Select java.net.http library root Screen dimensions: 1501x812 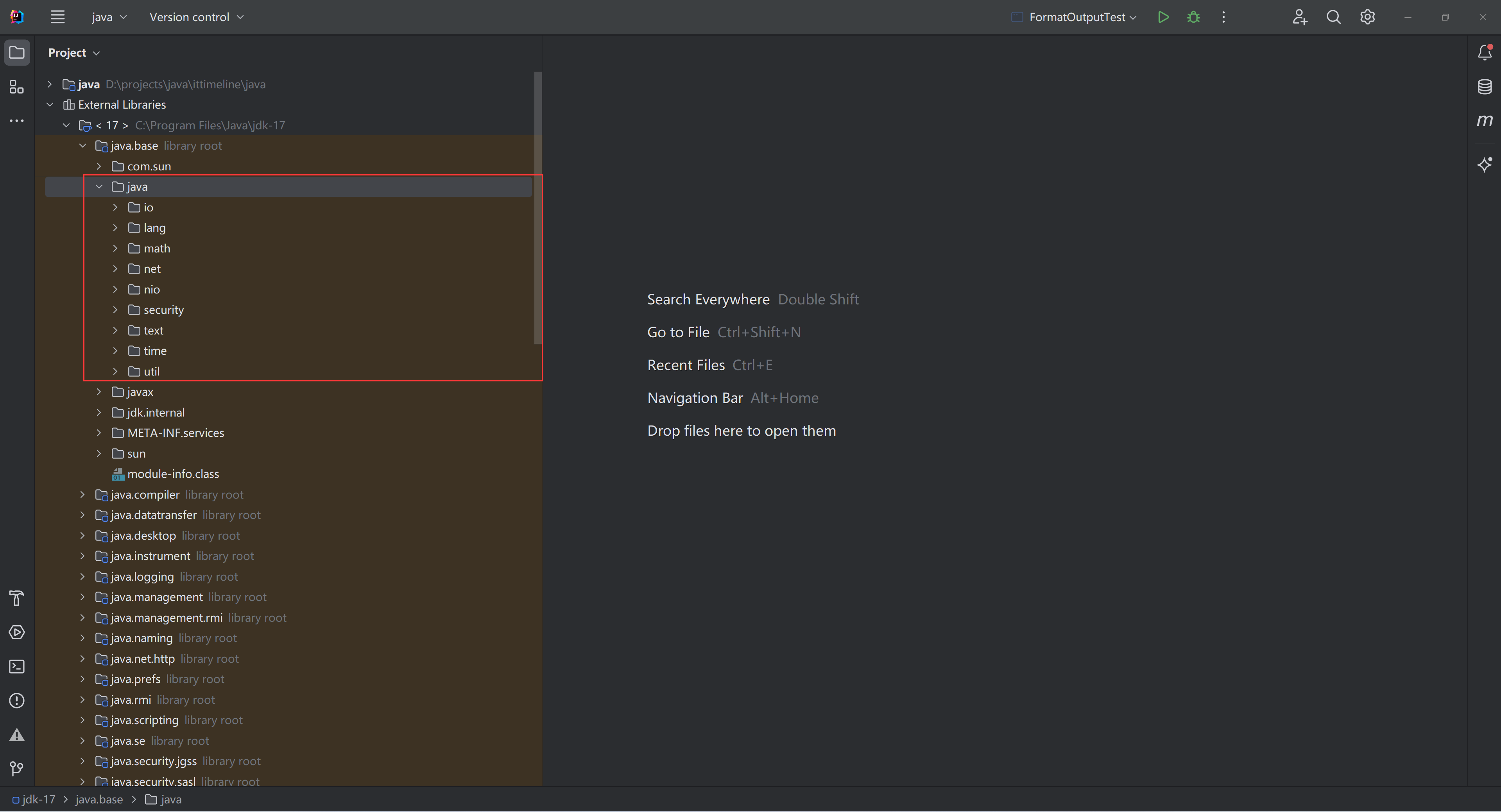167,659
